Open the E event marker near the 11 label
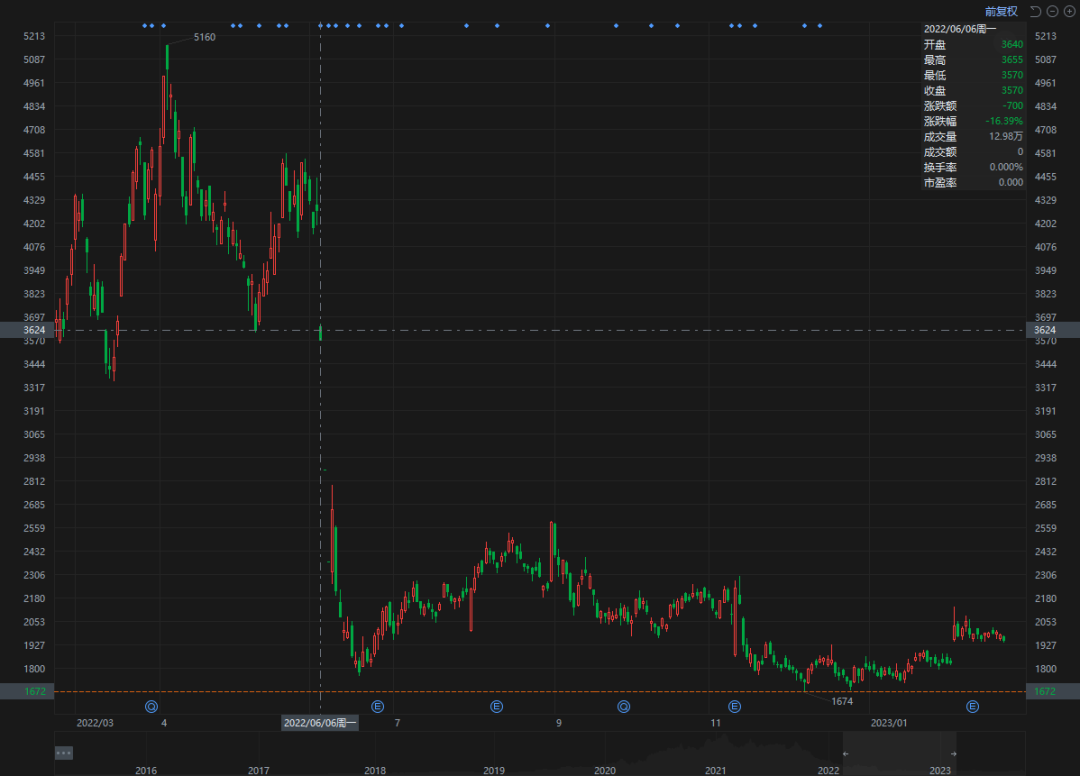1080x776 pixels. coord(734,706)
